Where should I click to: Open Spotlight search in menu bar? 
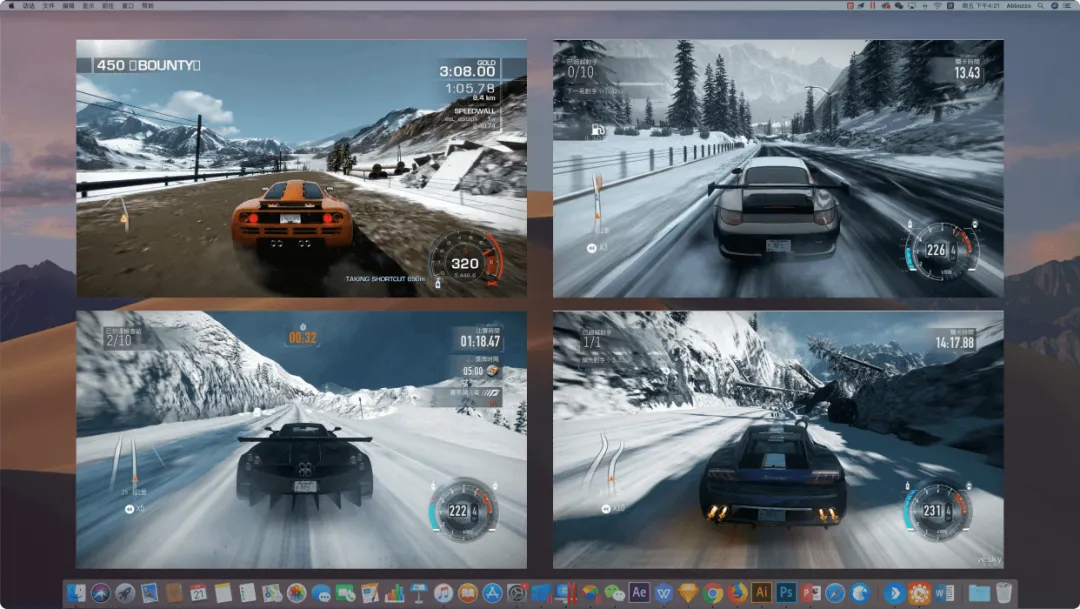[1041, 6]
